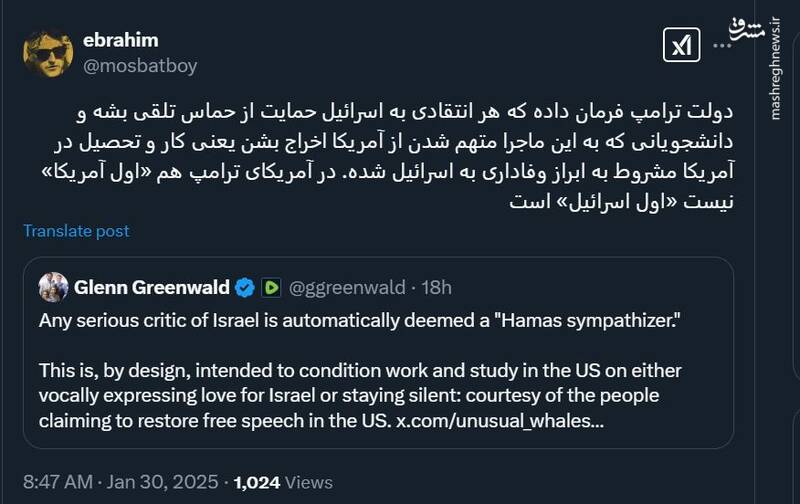This screenshot has width=800, height=504.
Task: Open the Grok explain-post icon
Action: pos(681,46)
